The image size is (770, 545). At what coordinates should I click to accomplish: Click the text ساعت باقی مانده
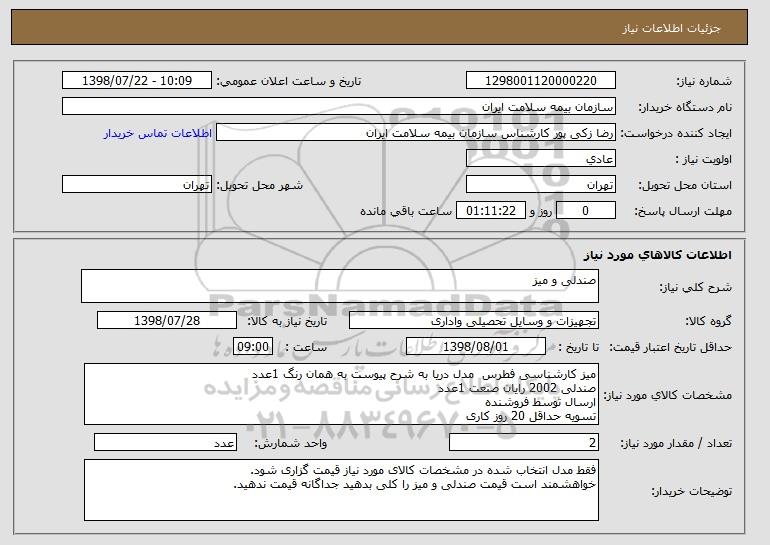pos(406,212)
